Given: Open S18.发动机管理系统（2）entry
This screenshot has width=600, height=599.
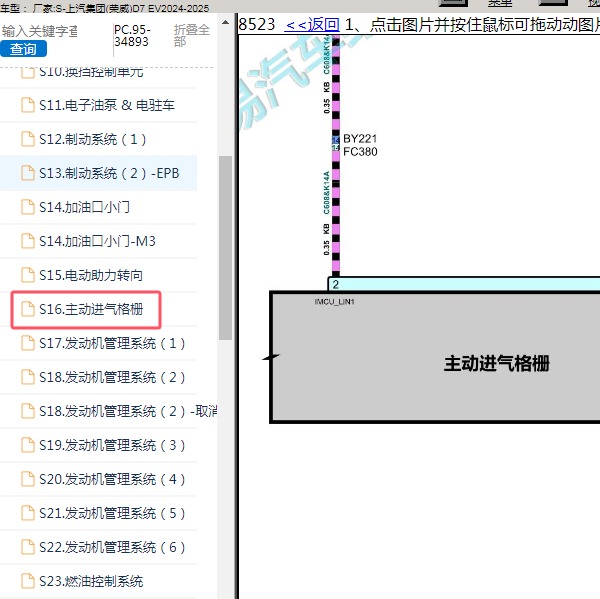Looking at the screenshot, I should pos(112,377).
